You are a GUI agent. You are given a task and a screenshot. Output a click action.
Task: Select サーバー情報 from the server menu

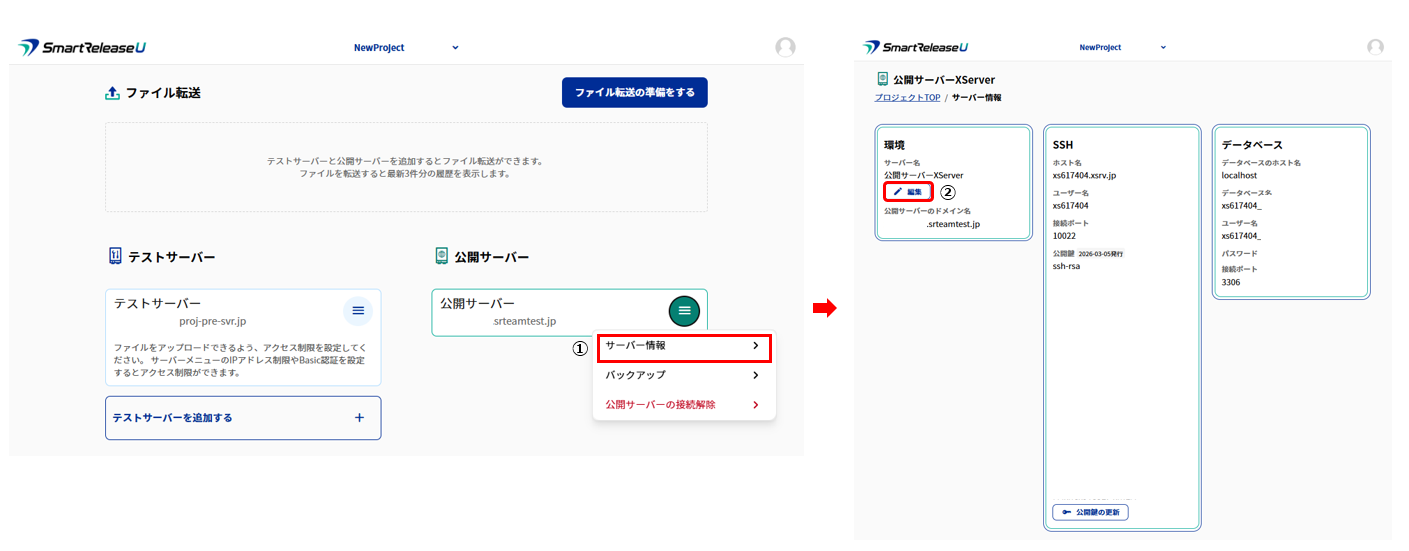684,346
